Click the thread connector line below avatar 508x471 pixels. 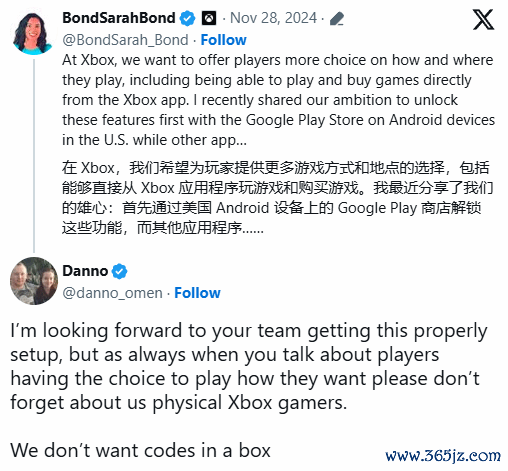click(34, 156)
